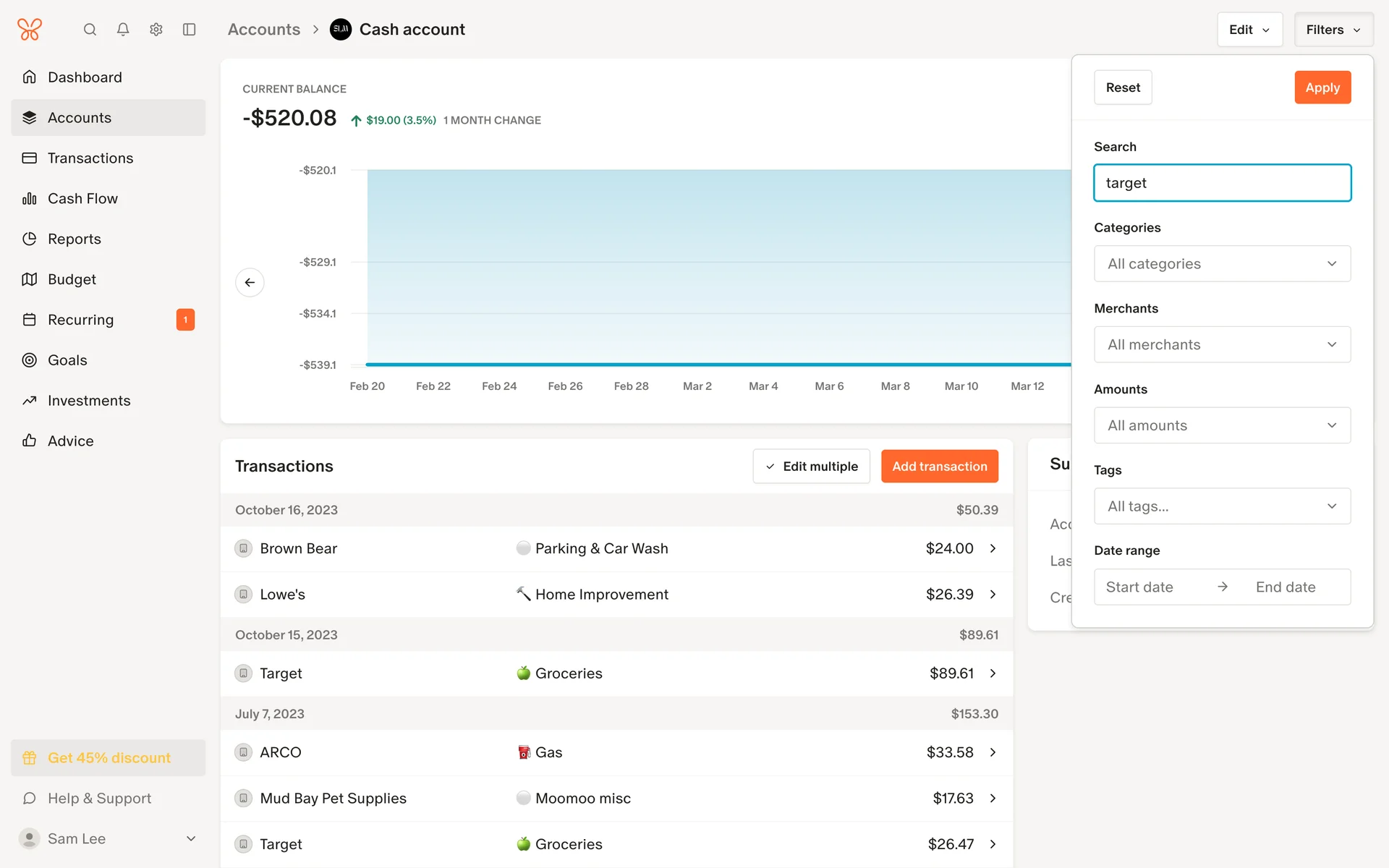This screenshot has width=1389, height=868.
Task: Click the Brown Bear merchant icon
Action: tap(244, 548)
